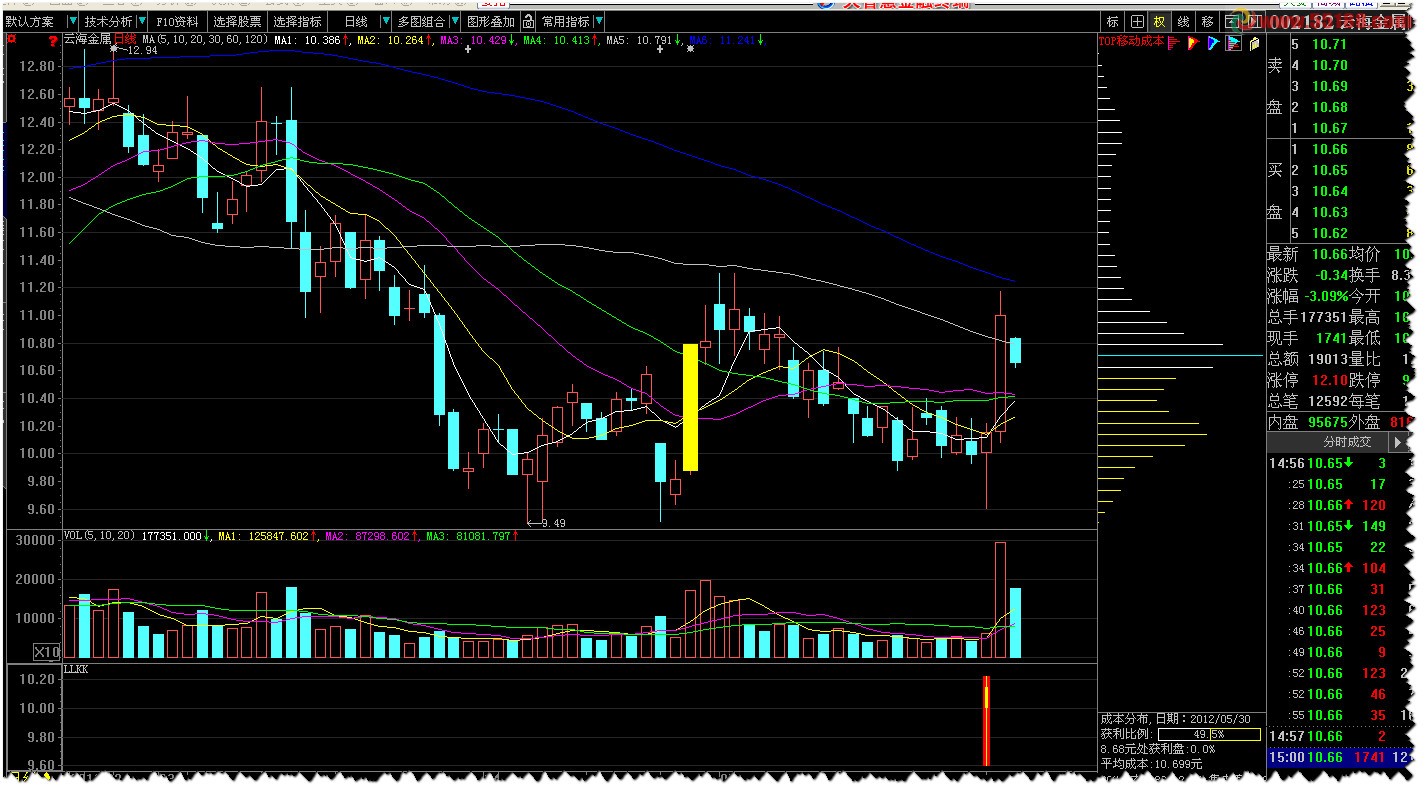
Task: Click the 线 drawing line tool
Action: pos(1184,21)
